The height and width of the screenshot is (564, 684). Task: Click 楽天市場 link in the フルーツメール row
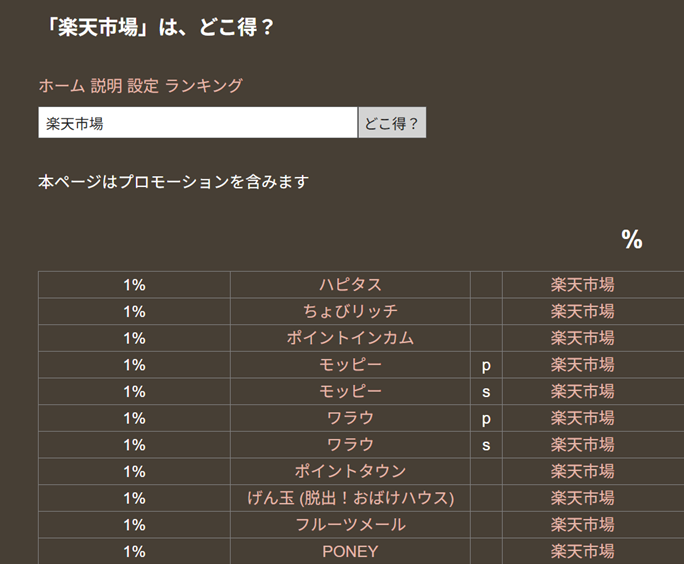click(x=582, y=524)
